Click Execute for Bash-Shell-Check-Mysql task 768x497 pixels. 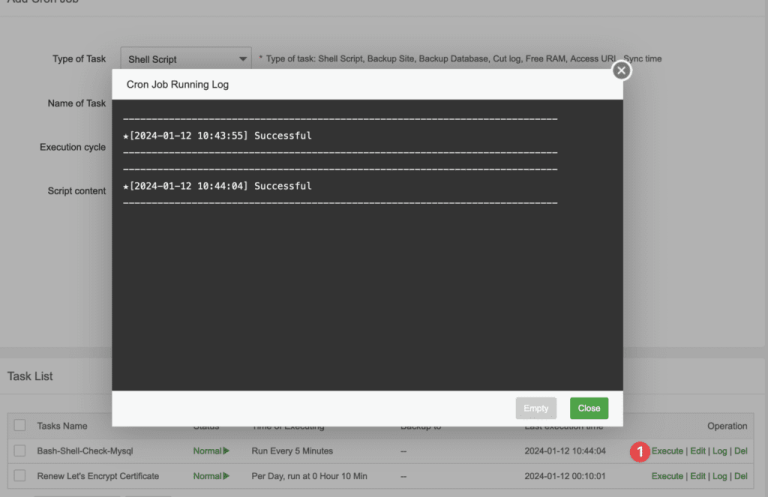point(667,451)
